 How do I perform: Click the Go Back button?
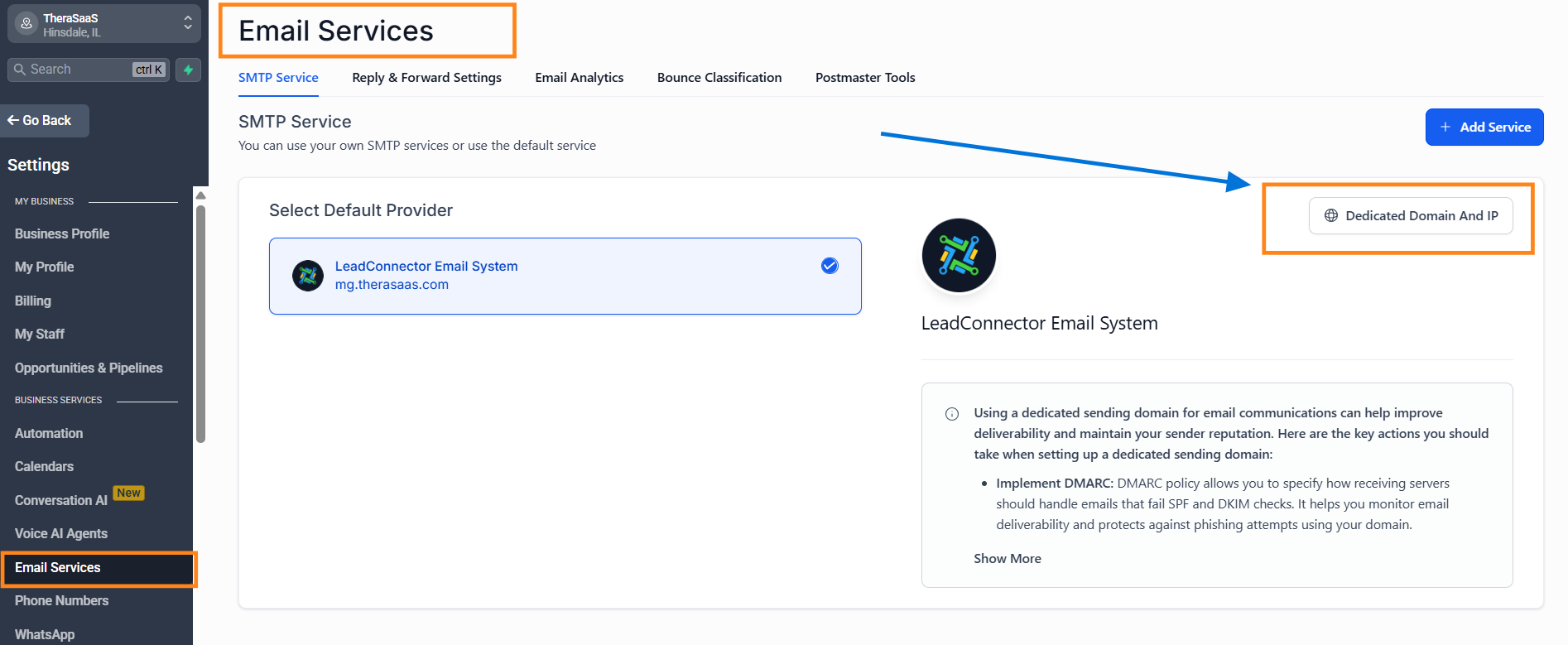click(x=45, y=121)
